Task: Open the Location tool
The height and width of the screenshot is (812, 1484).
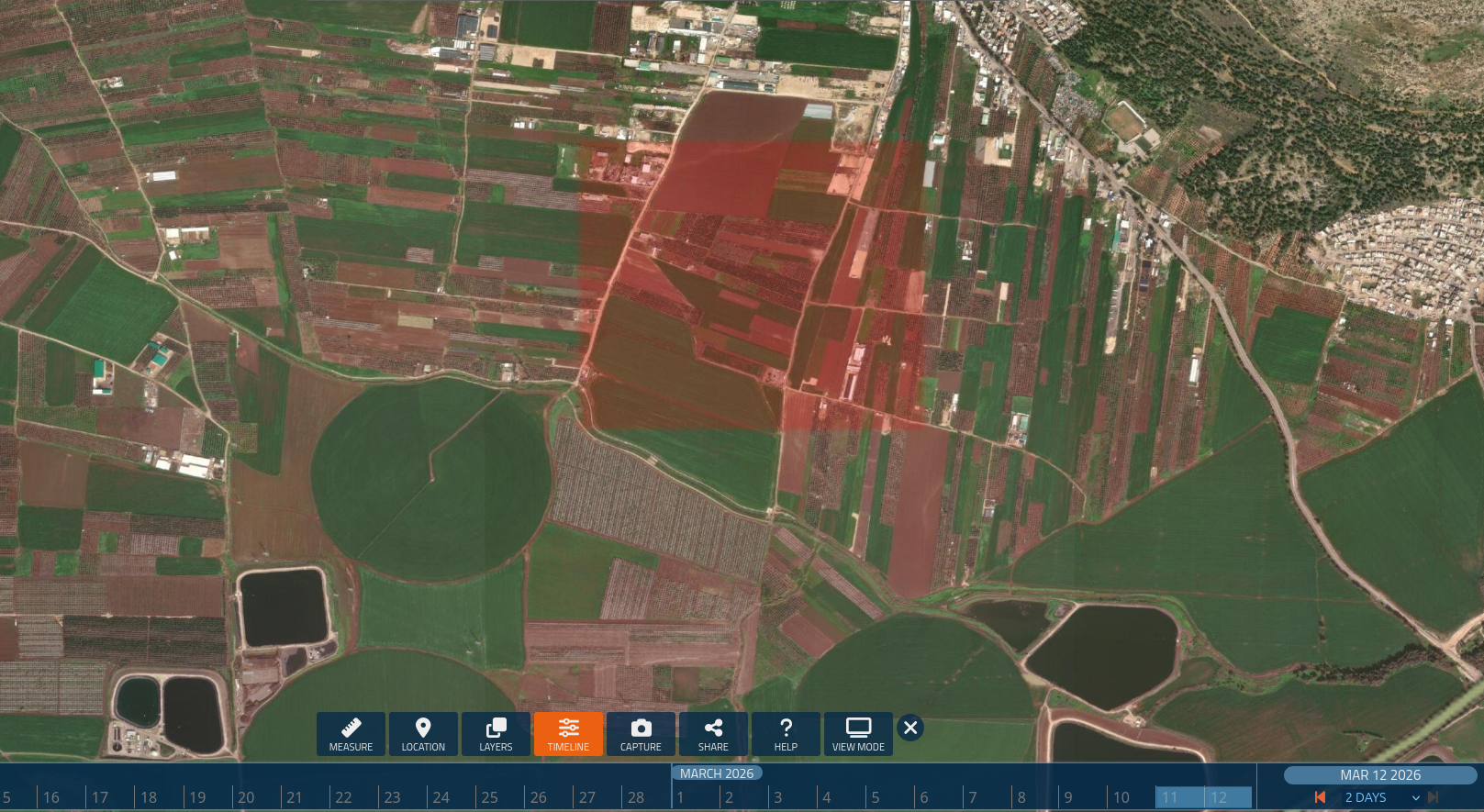Action: pyautogui.click(x=423, y=734)
